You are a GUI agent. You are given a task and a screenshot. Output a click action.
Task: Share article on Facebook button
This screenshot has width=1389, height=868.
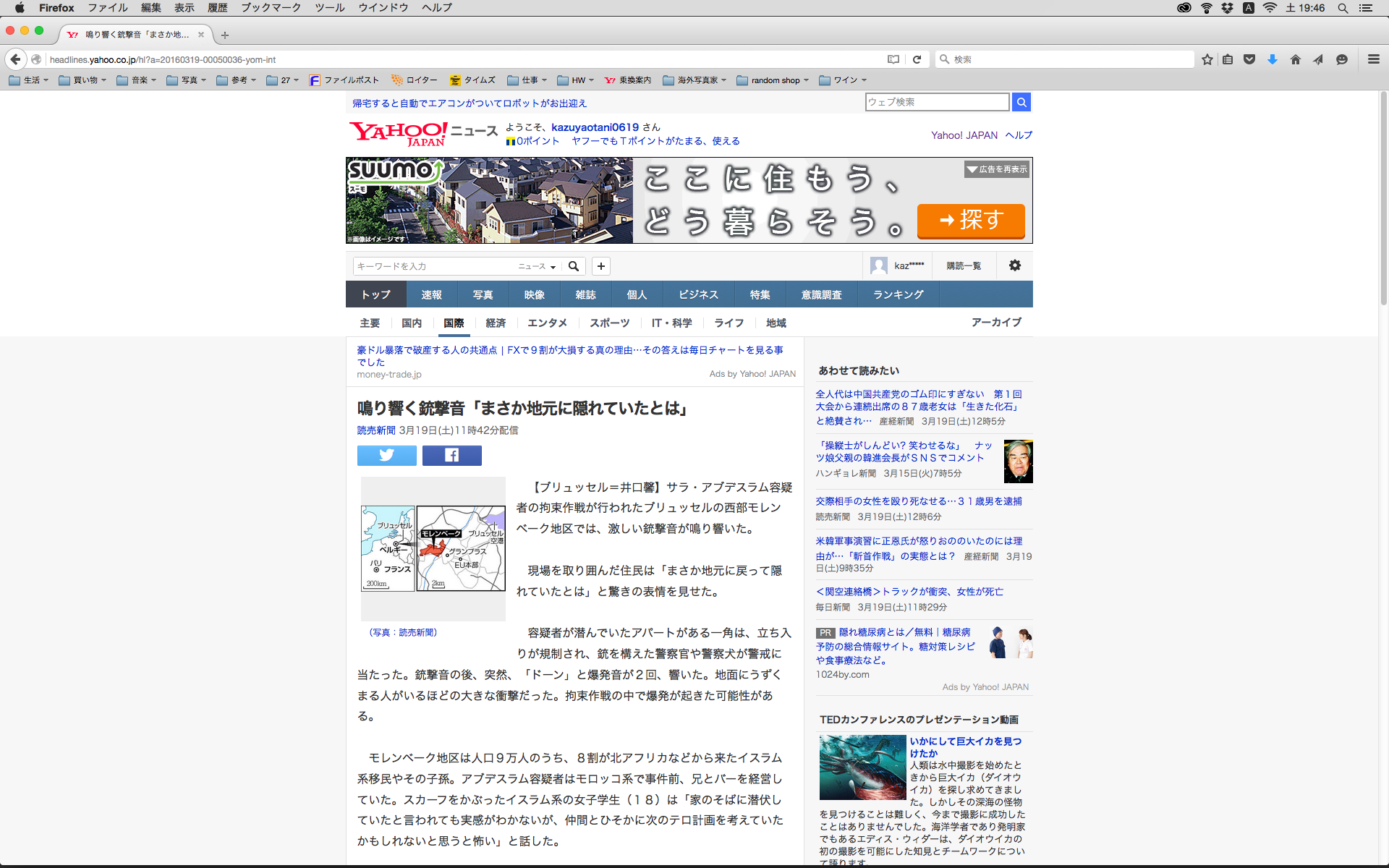coord(451,455)
